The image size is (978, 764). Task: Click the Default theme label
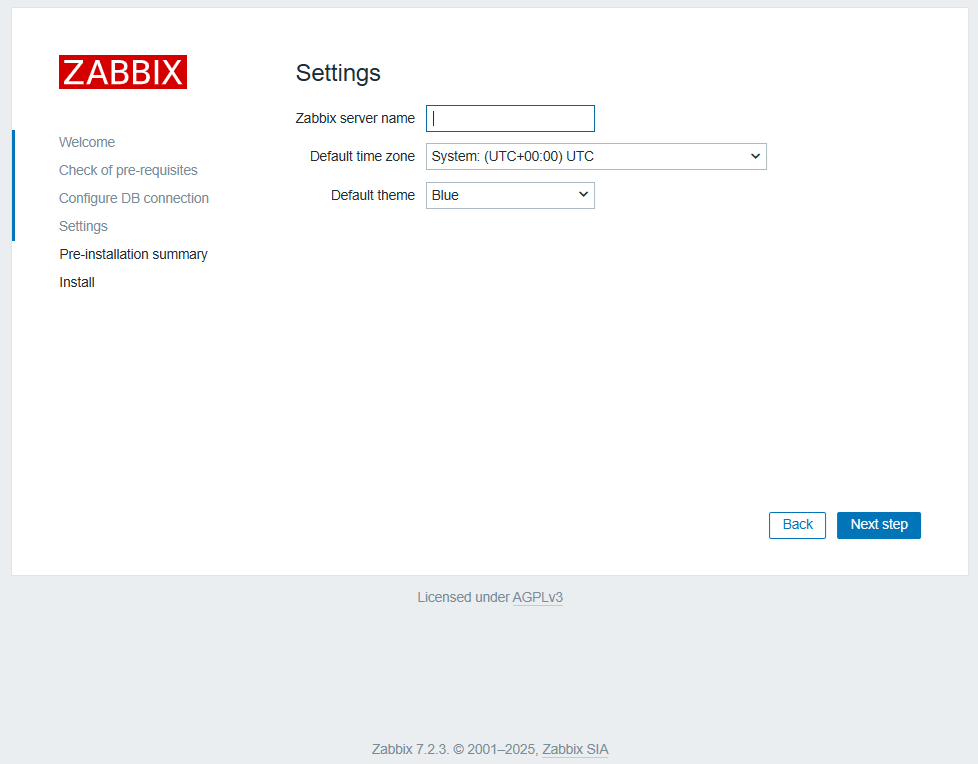tap(373, 195)
